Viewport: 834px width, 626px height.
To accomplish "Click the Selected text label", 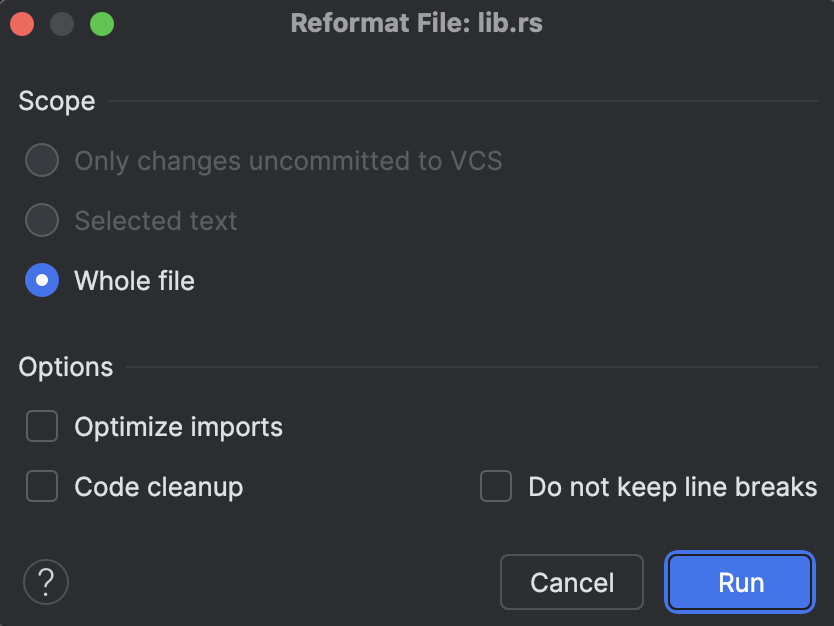I will click(x=155, y=221).
